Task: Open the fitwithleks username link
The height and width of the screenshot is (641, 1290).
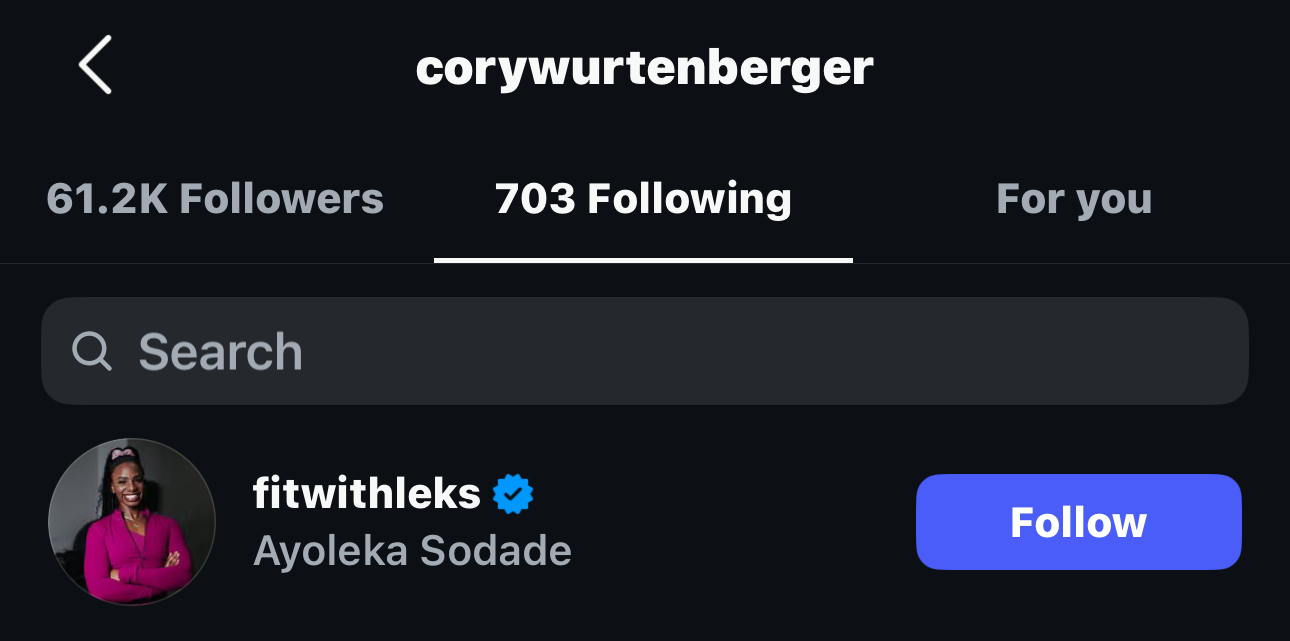Action: 367,493
